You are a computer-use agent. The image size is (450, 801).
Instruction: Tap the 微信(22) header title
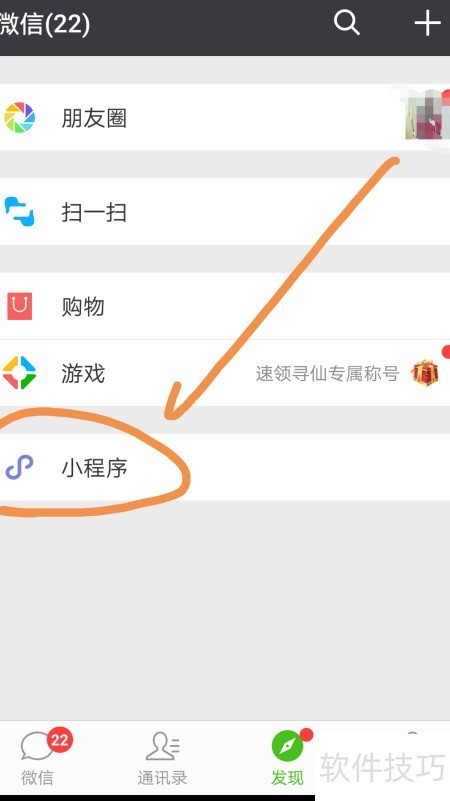pyautogui.click(x=45, y=24)
